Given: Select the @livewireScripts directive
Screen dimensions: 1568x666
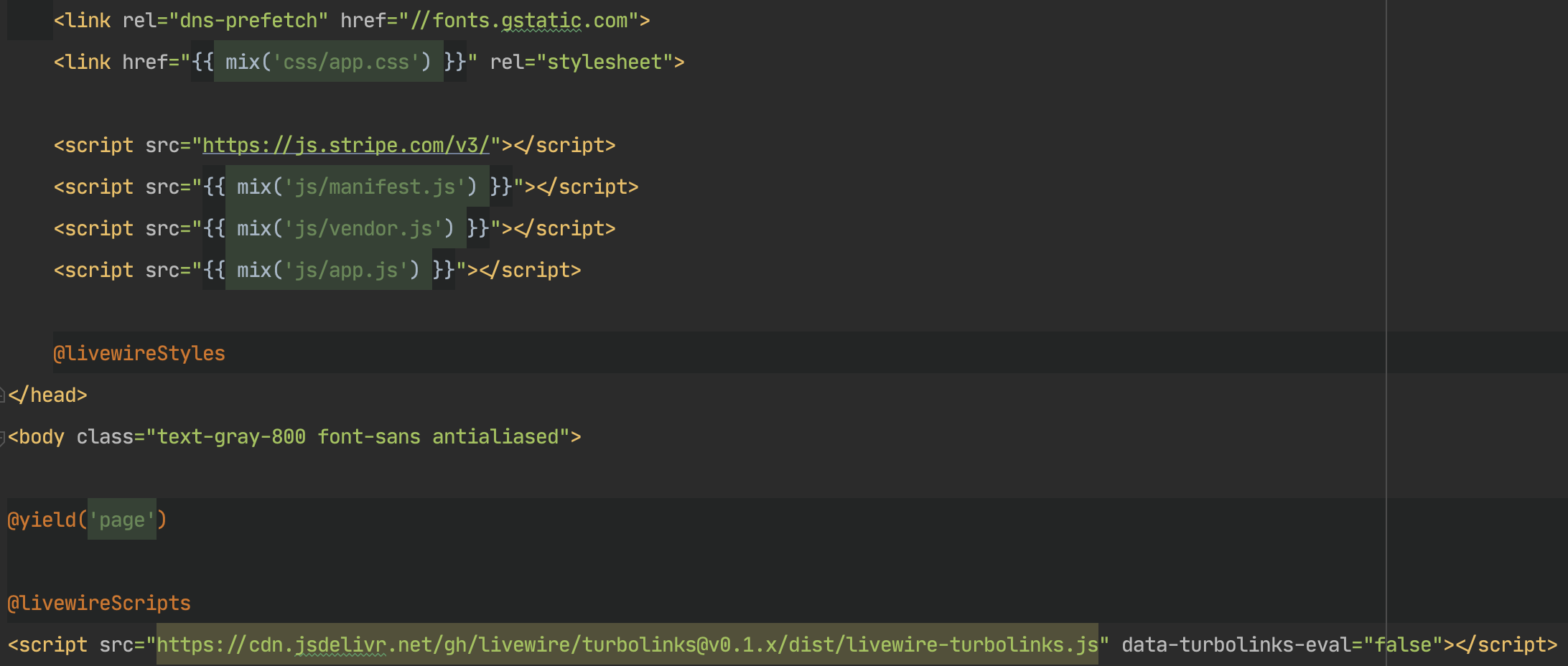Looking at the screenshot, I should (99, 603).
